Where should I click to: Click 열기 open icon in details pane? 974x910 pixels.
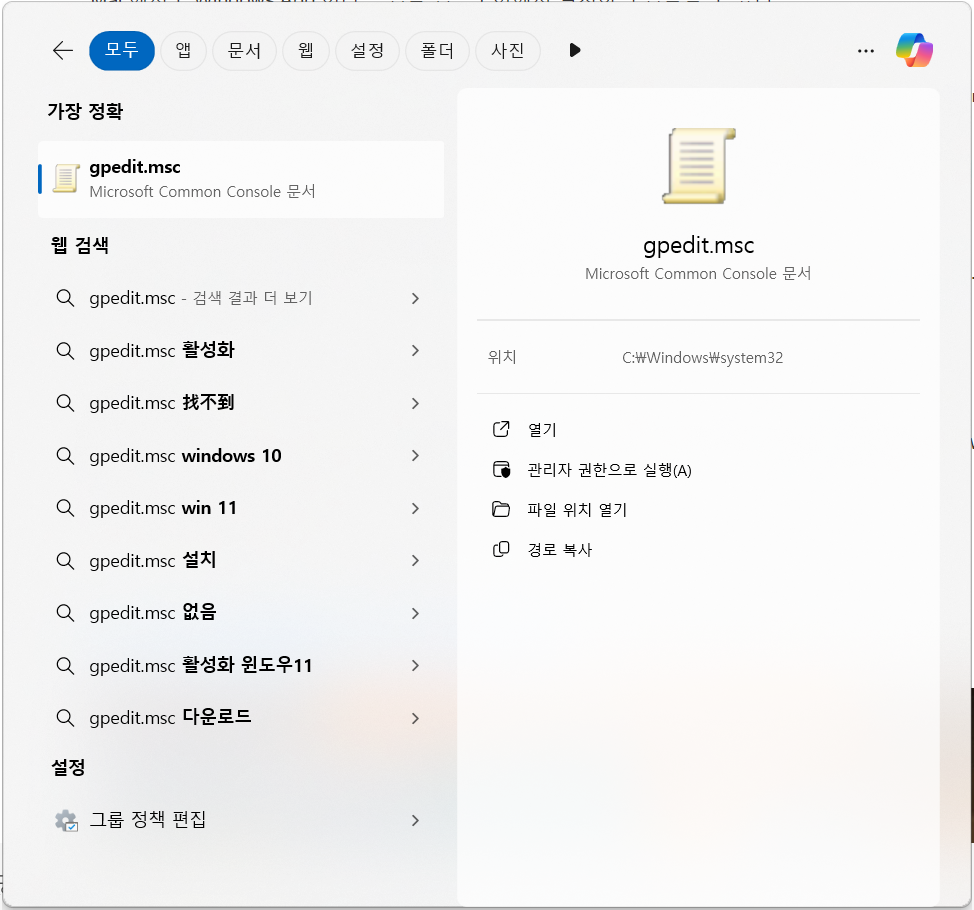point(501,429)
